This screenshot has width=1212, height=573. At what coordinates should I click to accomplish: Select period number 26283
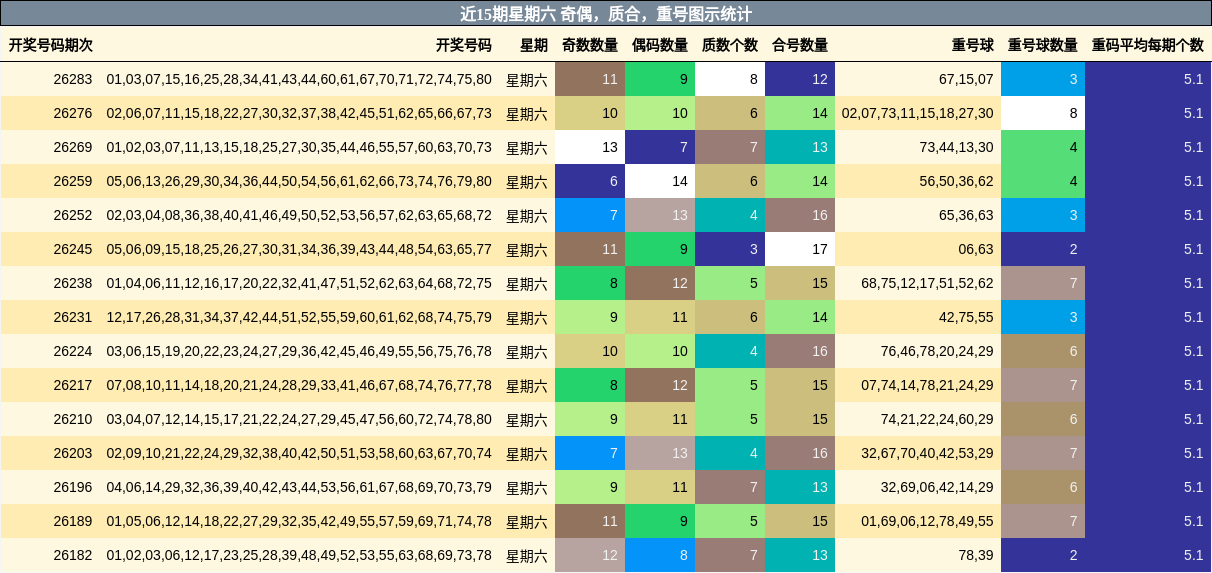pyautogui.click(x=73, y=79)
